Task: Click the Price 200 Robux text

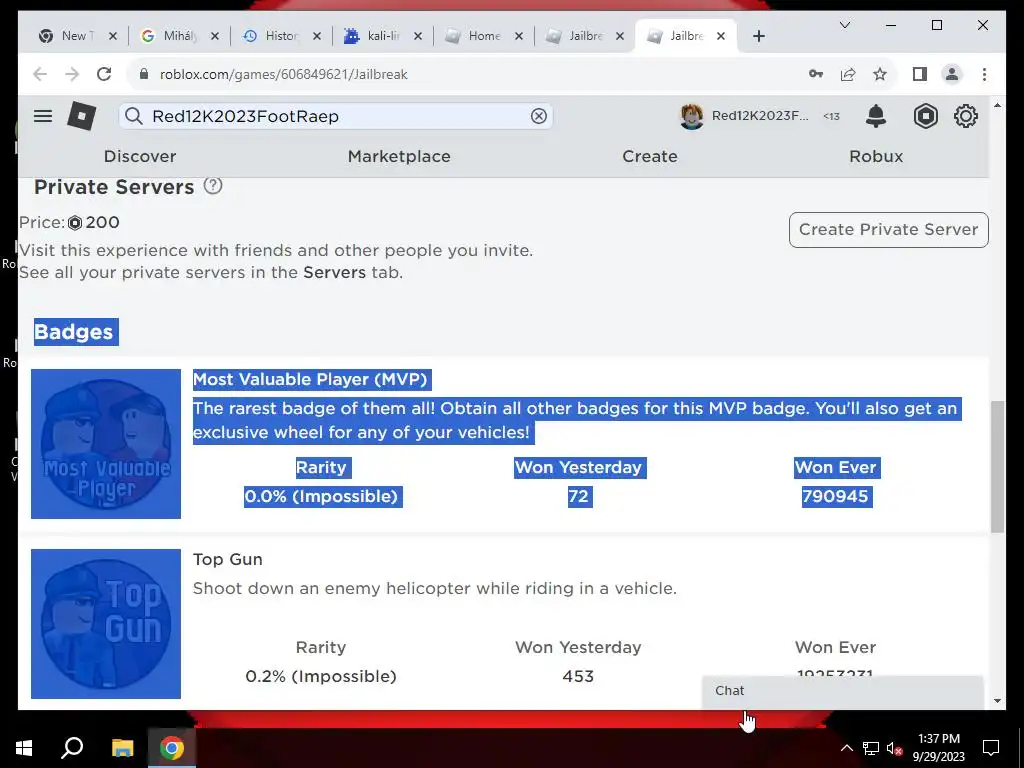Action: pyautogui.click(x=69, y=223)
